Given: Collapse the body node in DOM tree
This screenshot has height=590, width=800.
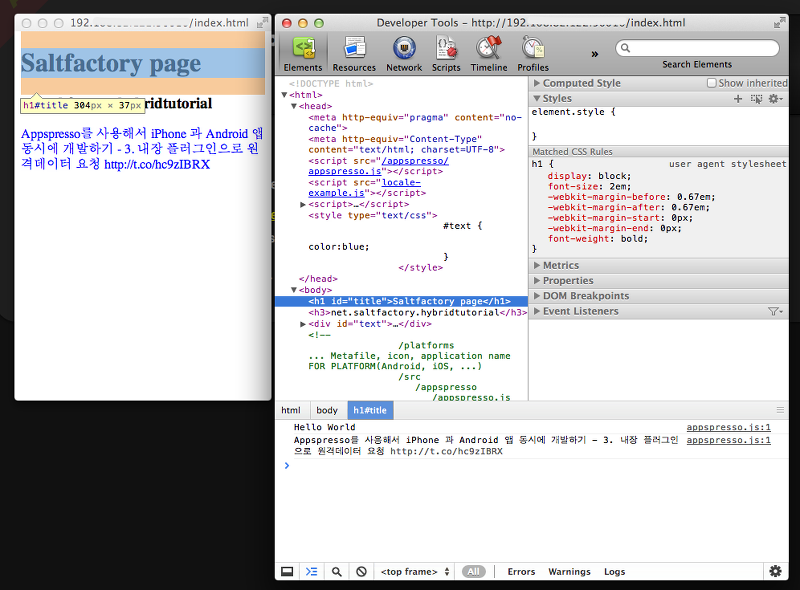Looking at the screenshot, I should [294, 290].
